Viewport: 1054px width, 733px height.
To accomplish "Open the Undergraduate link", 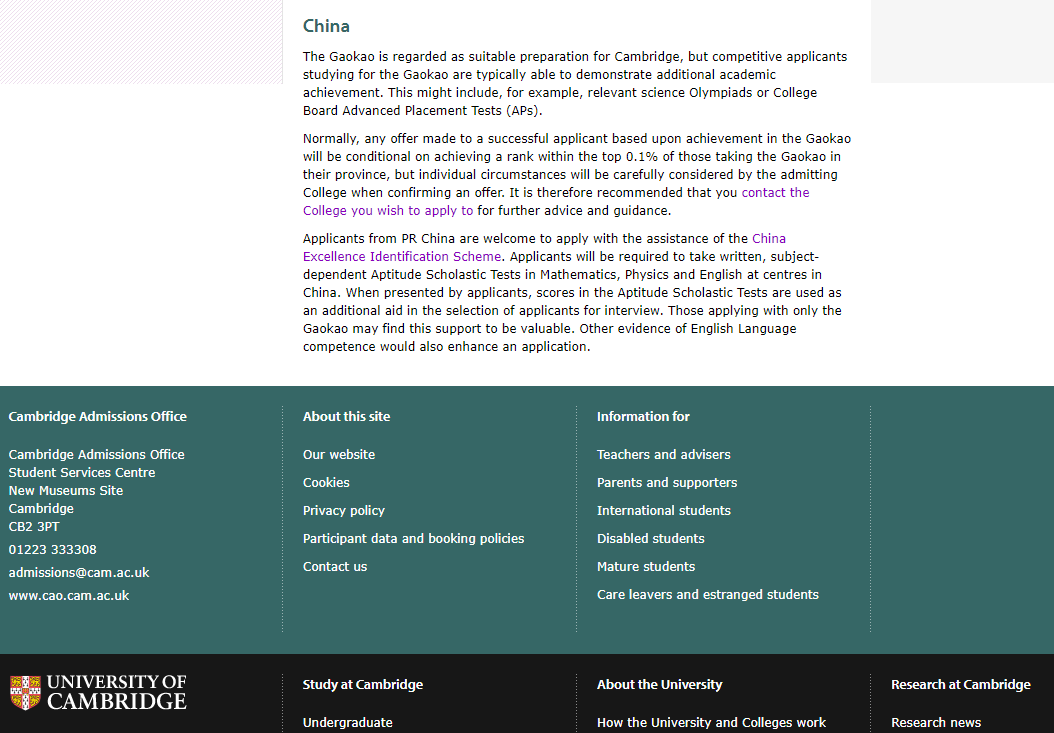I will coord(348,723).
